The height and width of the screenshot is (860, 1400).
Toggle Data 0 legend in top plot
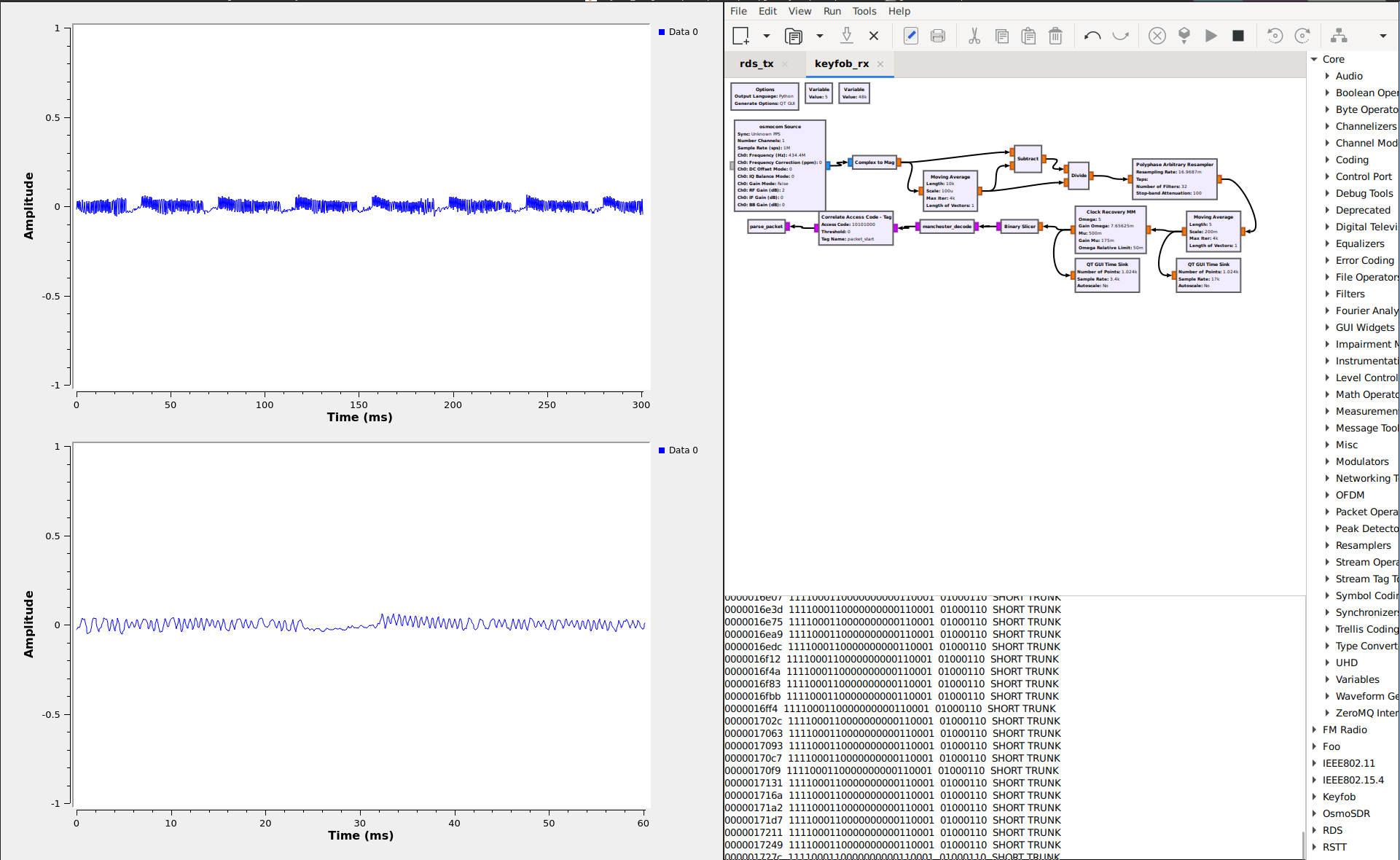(x=679, y=32)
